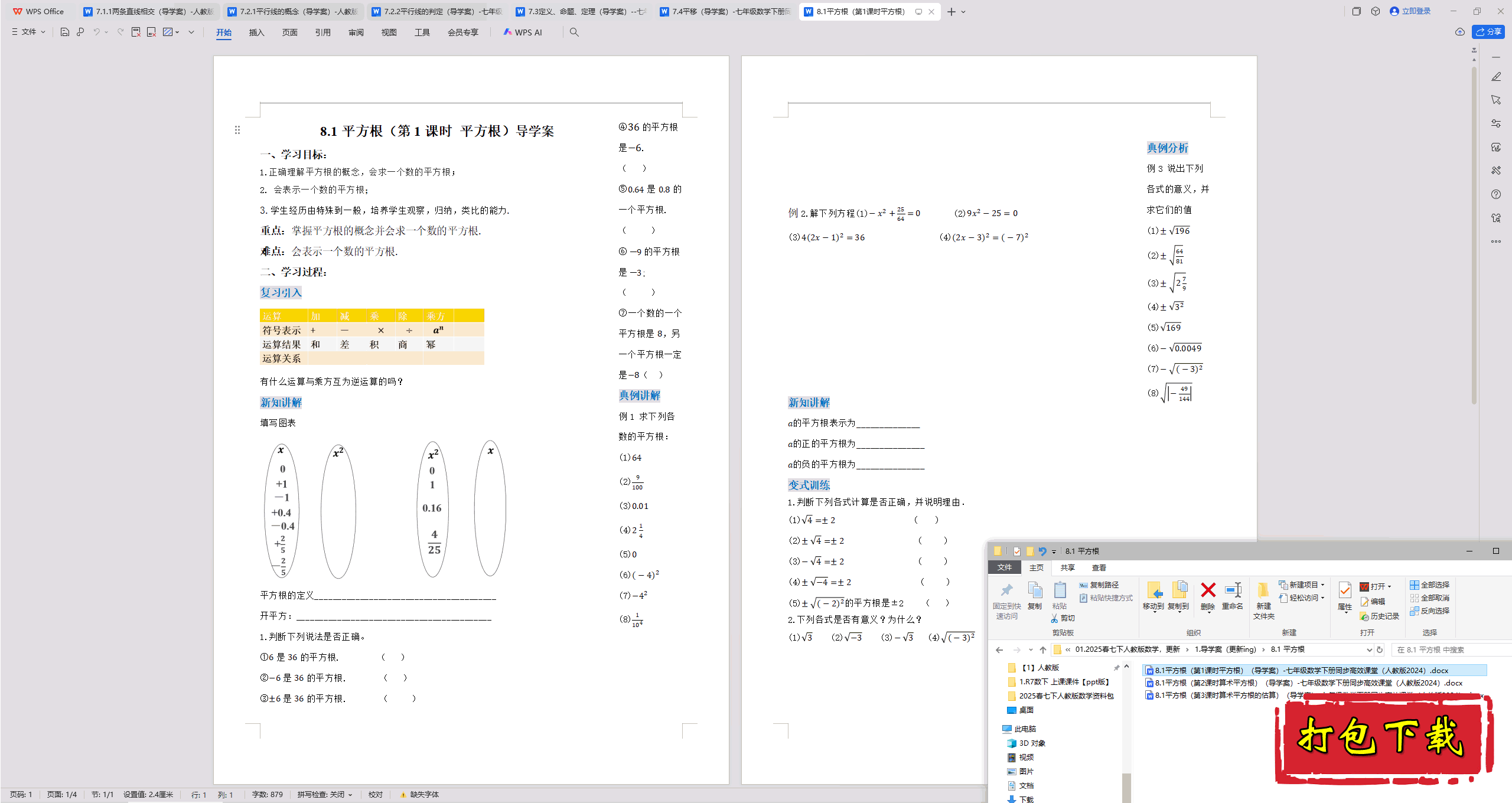Click Edit (编辑) in Explorer ribbon
The height and width of the screenshot is (803, 1512).
[x=1373, y=601]
